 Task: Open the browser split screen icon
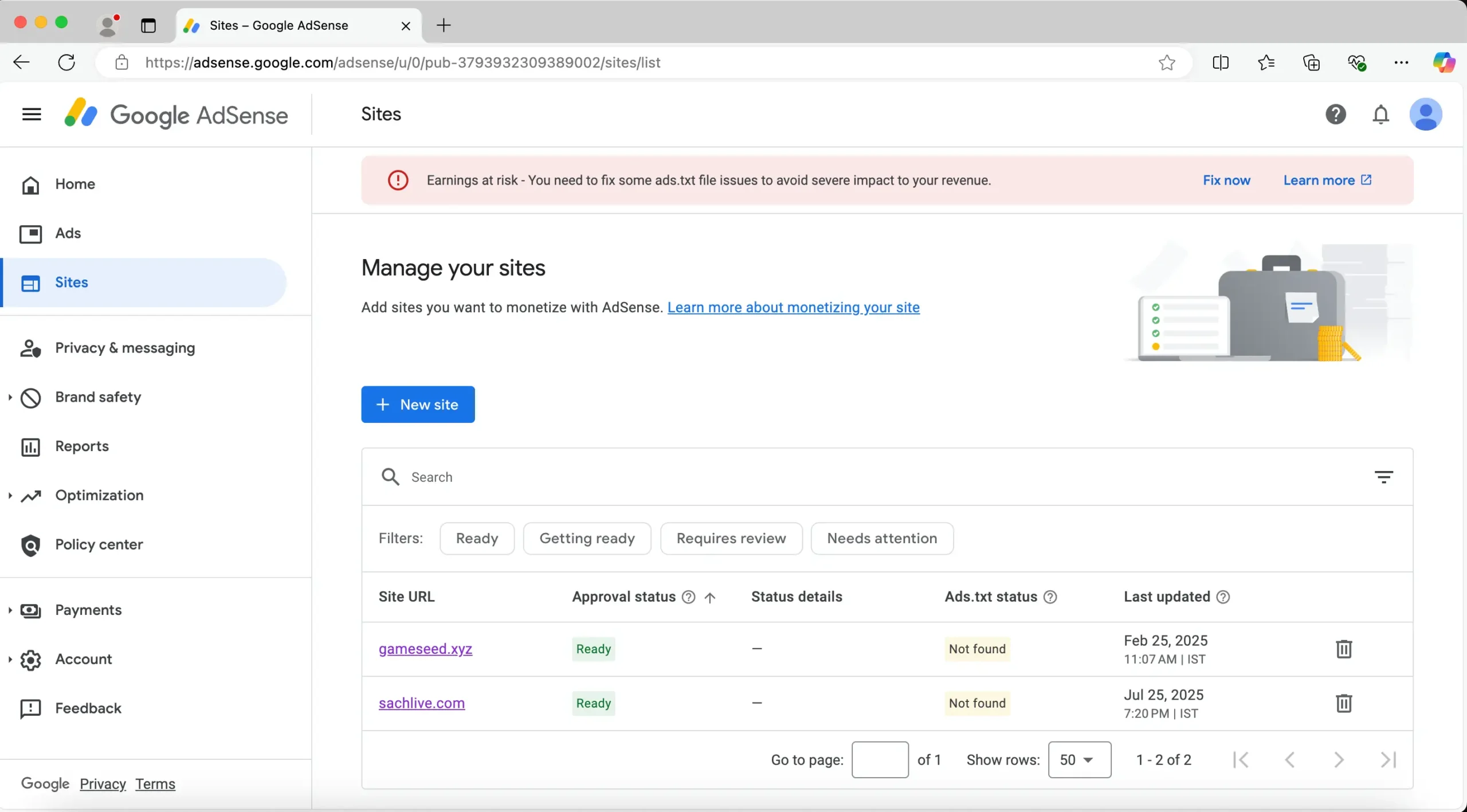tap(1221, 62)
